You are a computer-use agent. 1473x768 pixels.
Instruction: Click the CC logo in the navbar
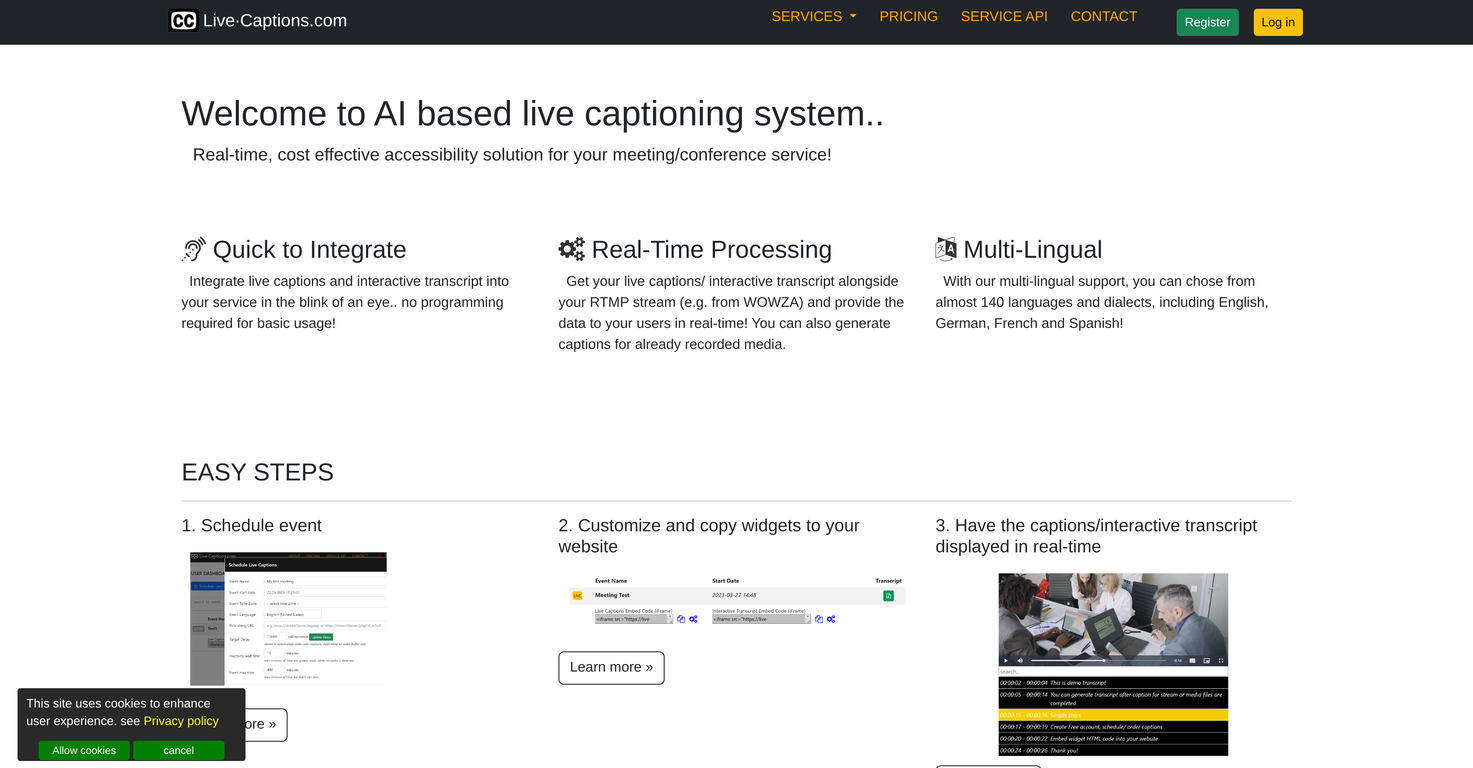click(x=183, y=20)
